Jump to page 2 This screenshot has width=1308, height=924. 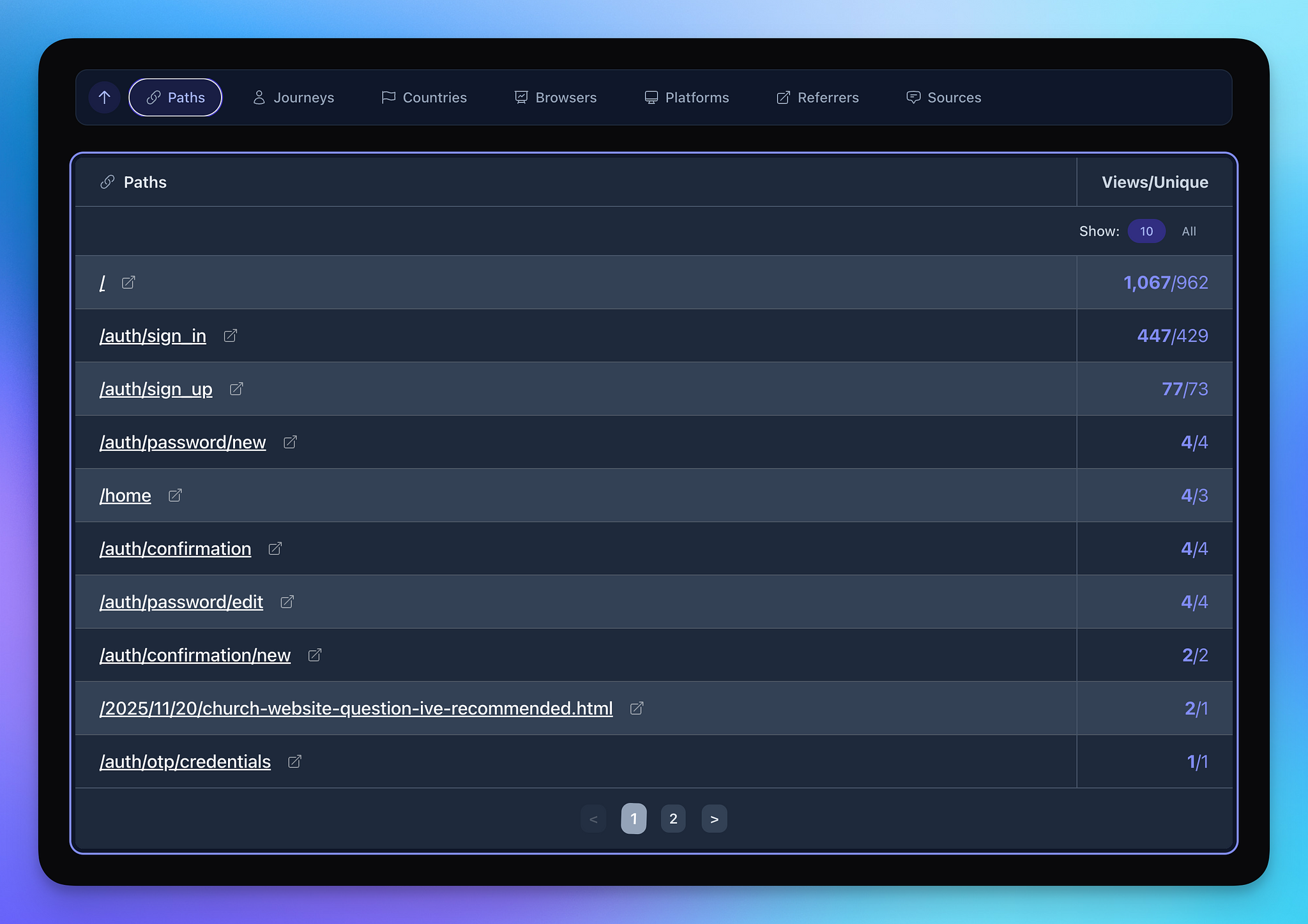(x=673, y=819)
